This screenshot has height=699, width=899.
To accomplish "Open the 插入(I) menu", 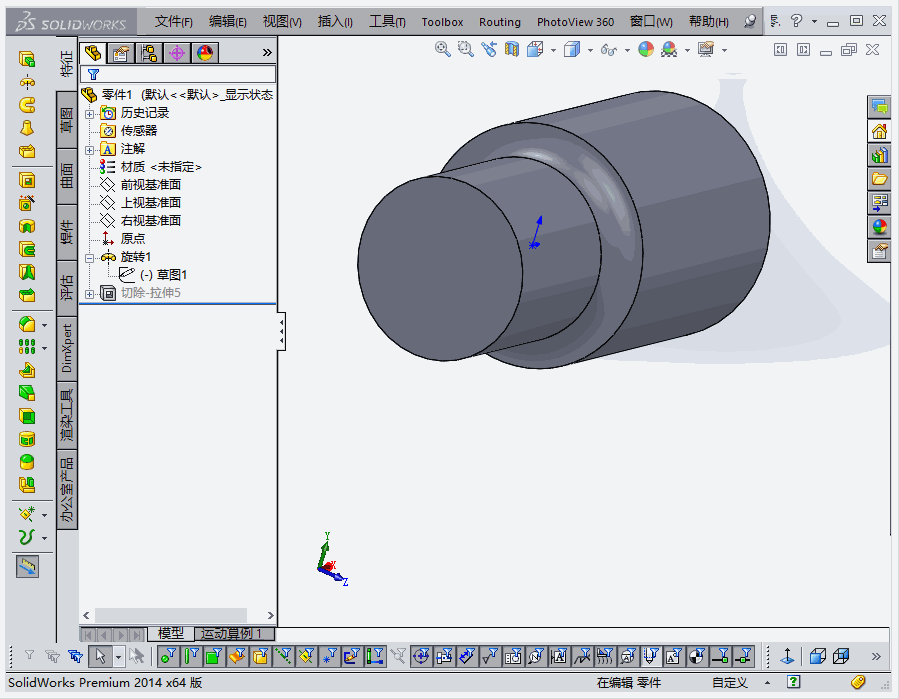I will click(x=335, y=22).
